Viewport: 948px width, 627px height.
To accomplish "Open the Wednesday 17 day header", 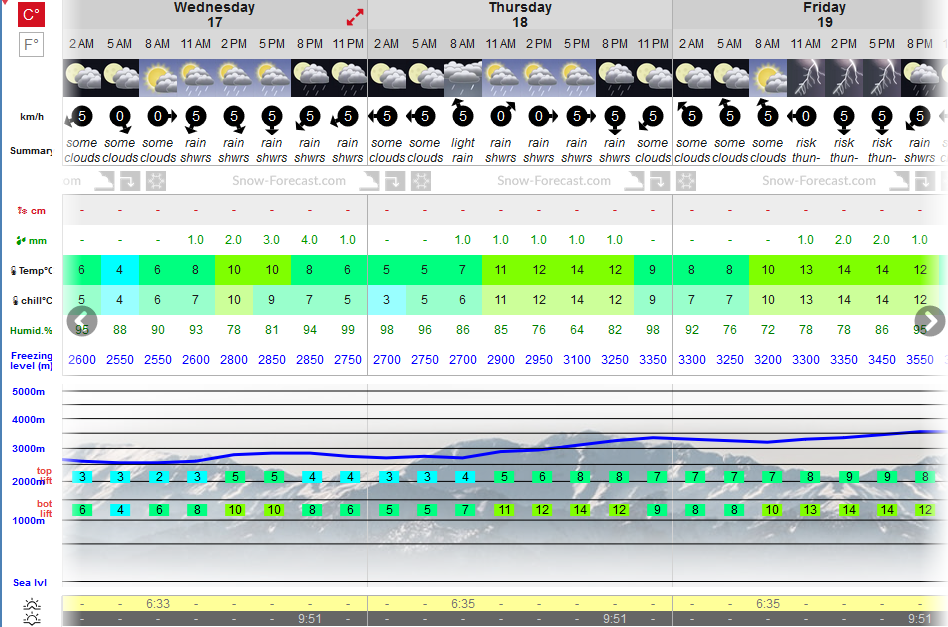I will click(215, 15).
